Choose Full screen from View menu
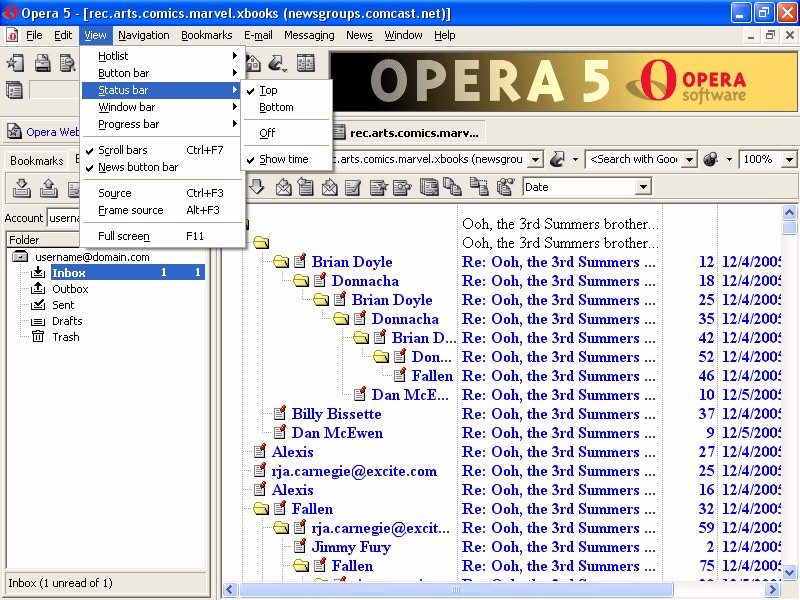 162,236
